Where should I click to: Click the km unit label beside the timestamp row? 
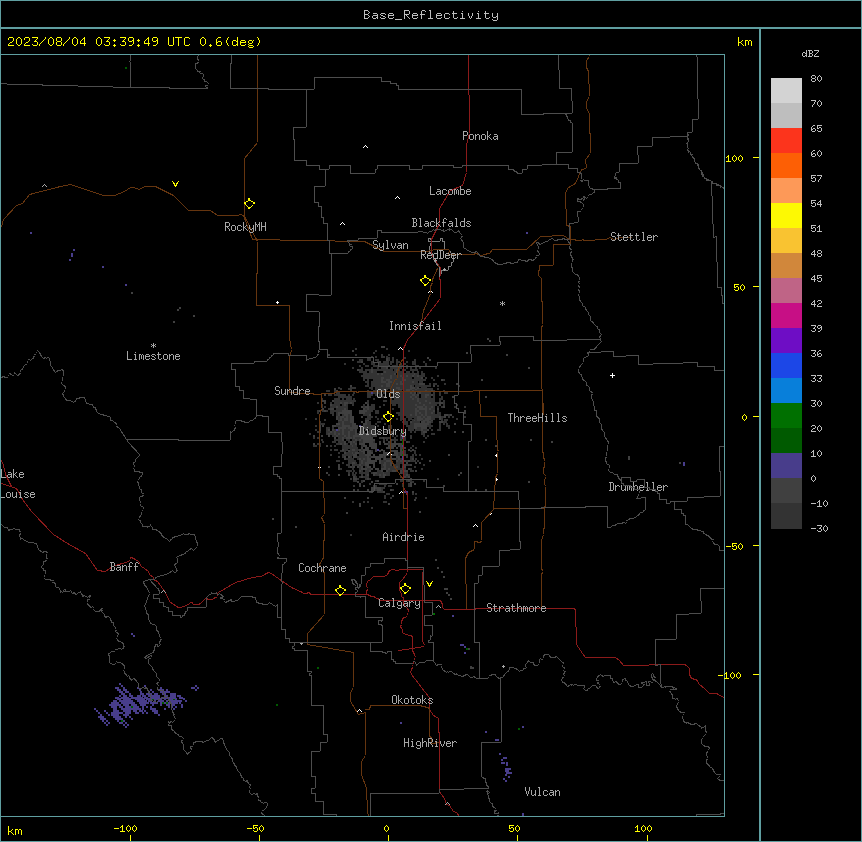point(745,42)
